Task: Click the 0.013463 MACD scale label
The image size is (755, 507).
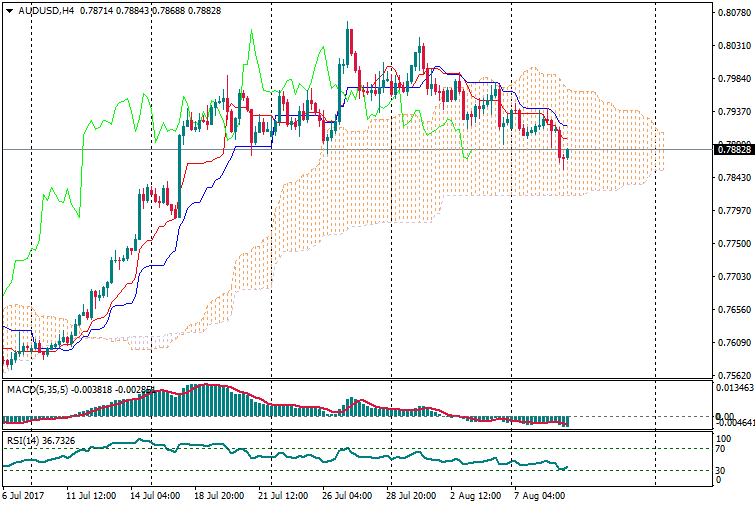Action: 733,387
